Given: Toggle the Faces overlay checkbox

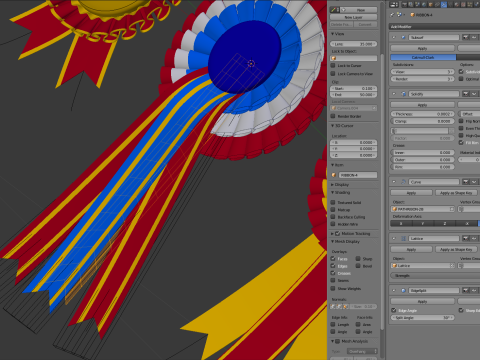Looking at the screenshot, I should click(333, 259).
